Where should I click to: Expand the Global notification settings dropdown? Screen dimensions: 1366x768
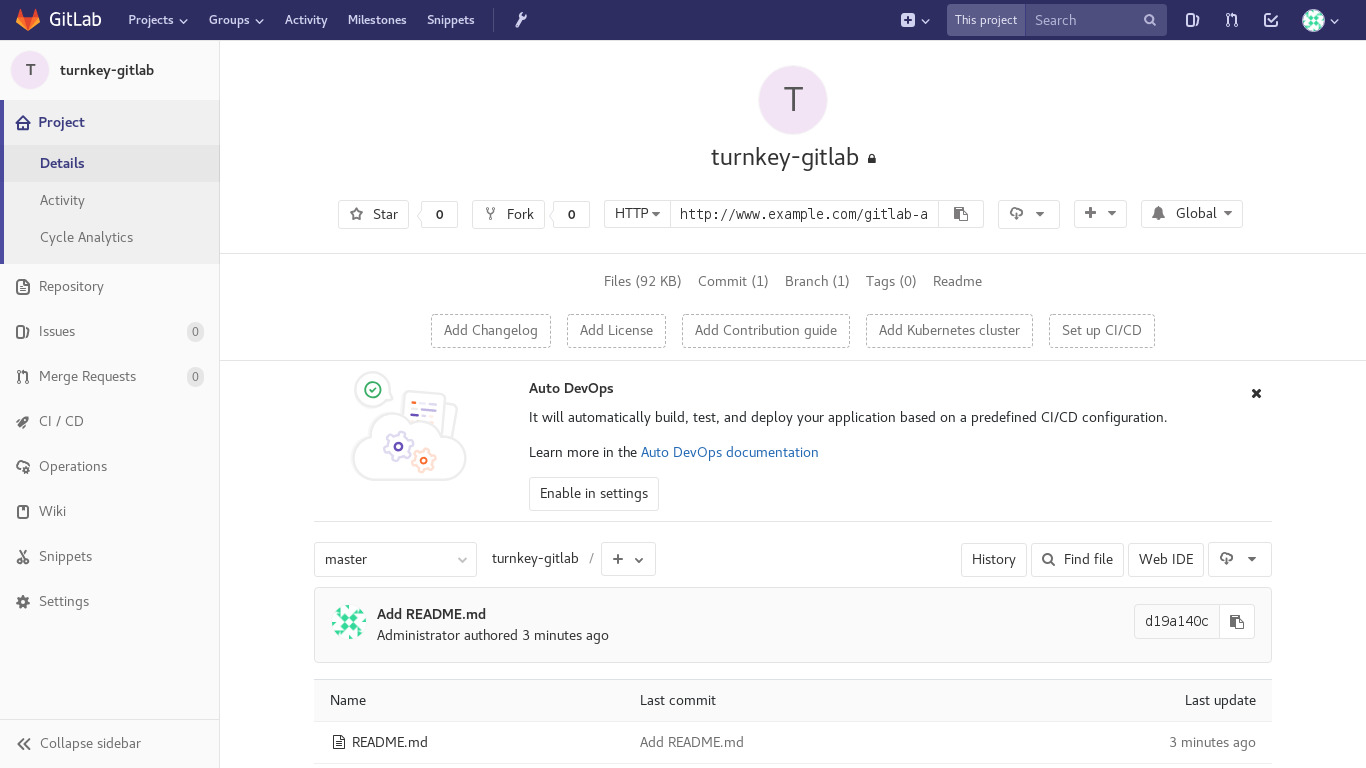[x=1192, y=214]
